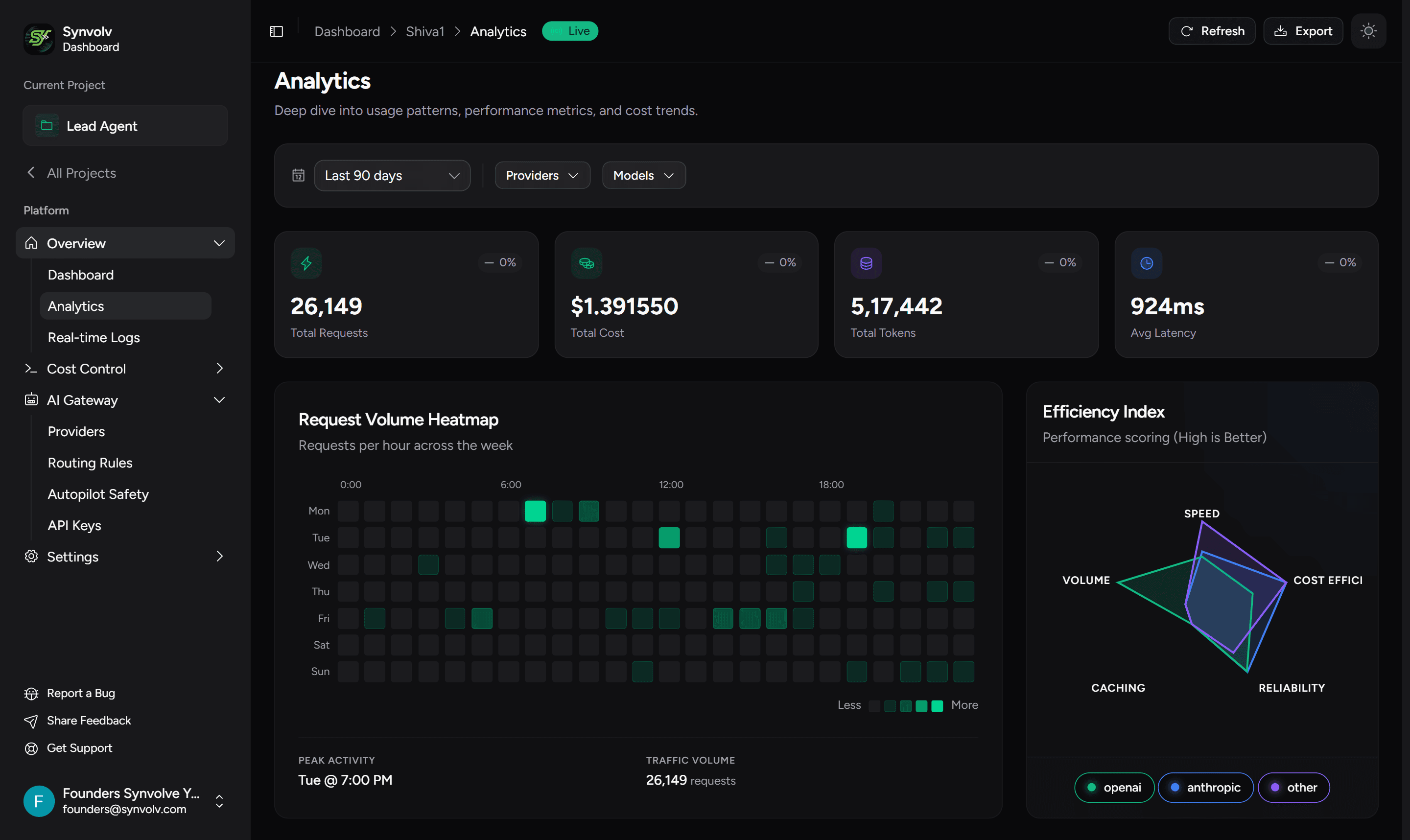1410x840 pixels.
Task: Open the Last 90 days dropdown
Action: (392, 175)
